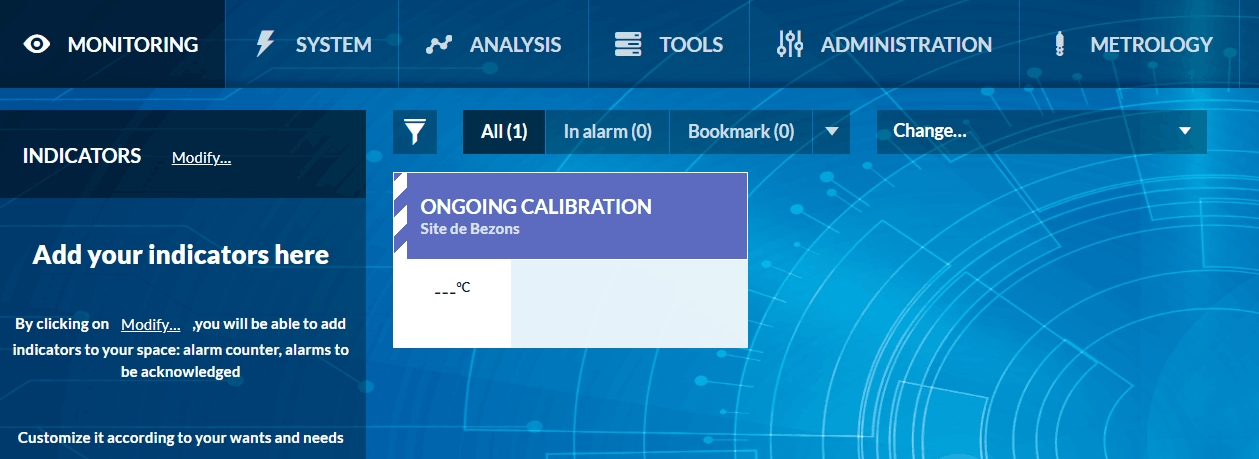Select the All (1) tab
Viewport: 1259px width, 459px height.
point(504,132)
